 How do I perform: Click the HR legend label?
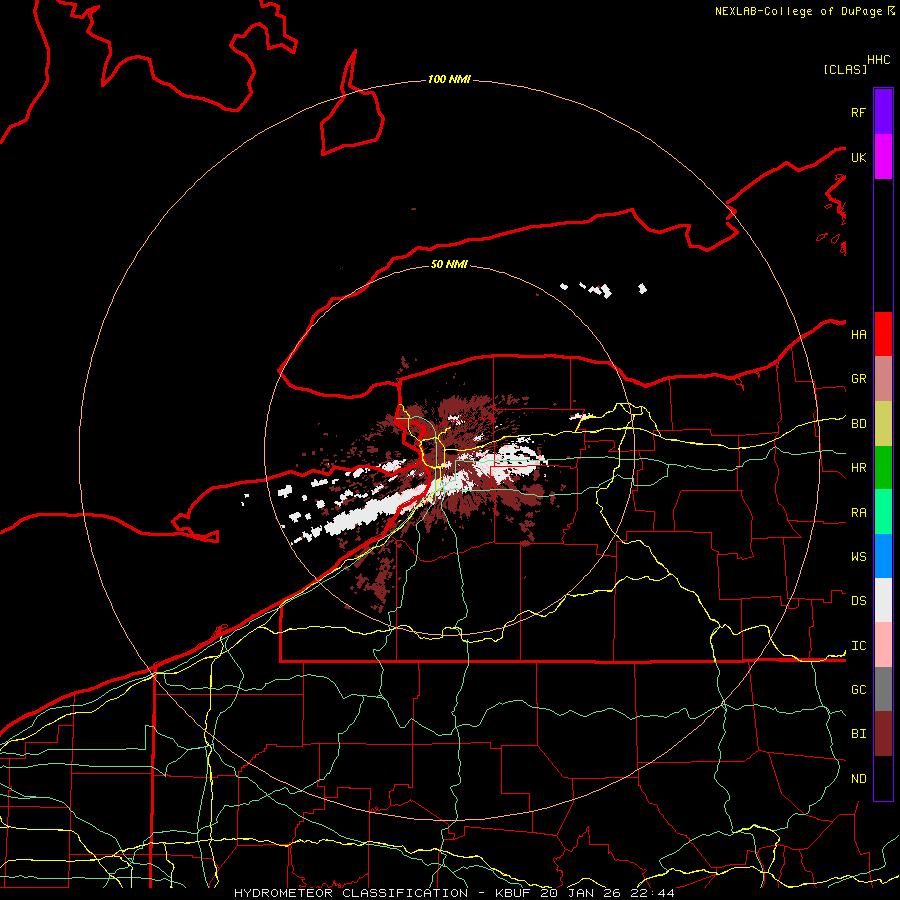coord(859,468)
